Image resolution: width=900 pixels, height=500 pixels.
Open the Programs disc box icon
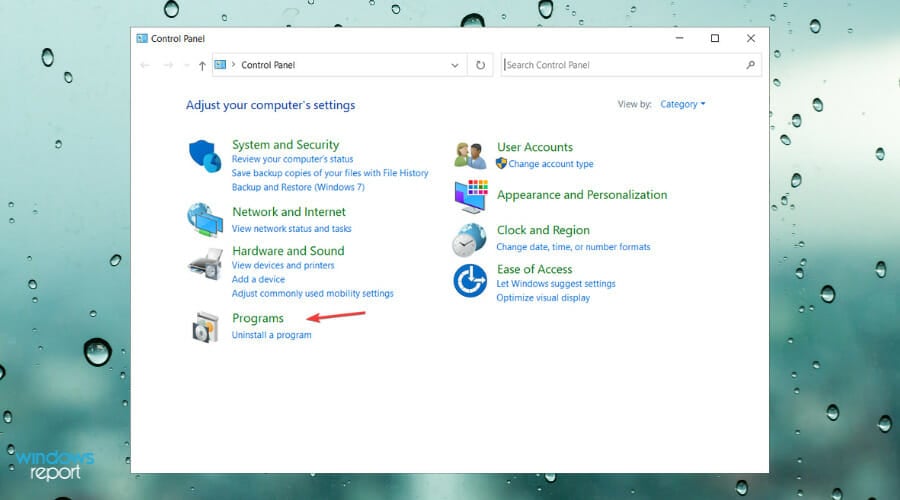(x=205, y=327)
